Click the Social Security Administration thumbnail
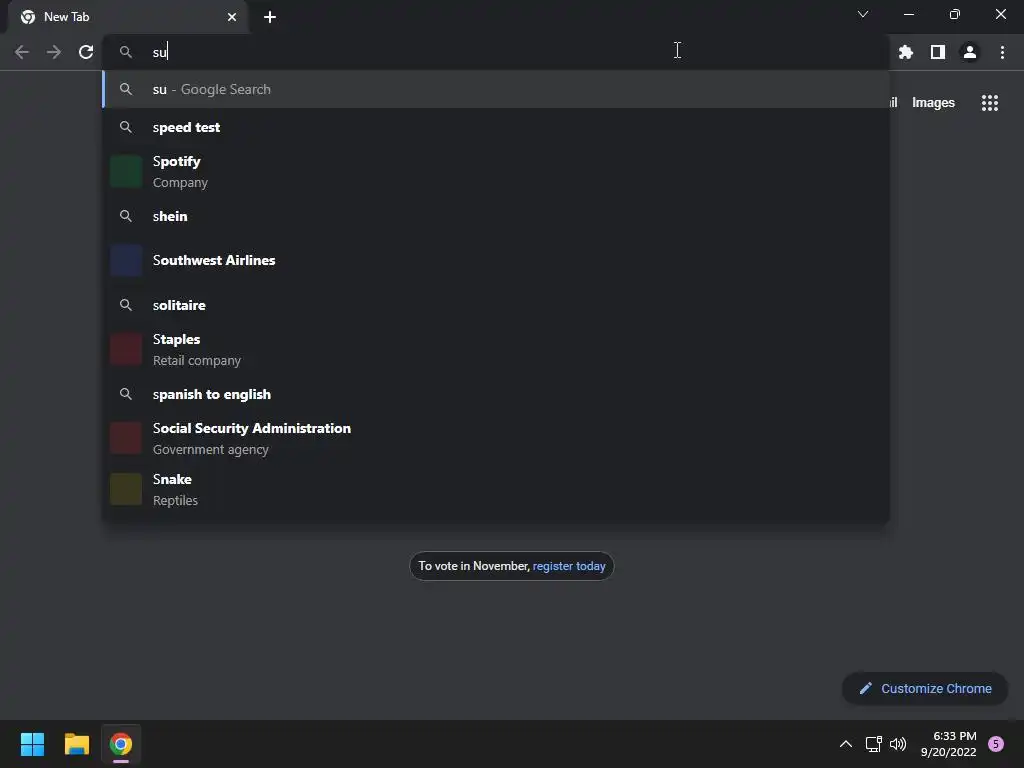The height and width of the screenshot is (768, 1024). pyautogui.click(x=126, y=438)
